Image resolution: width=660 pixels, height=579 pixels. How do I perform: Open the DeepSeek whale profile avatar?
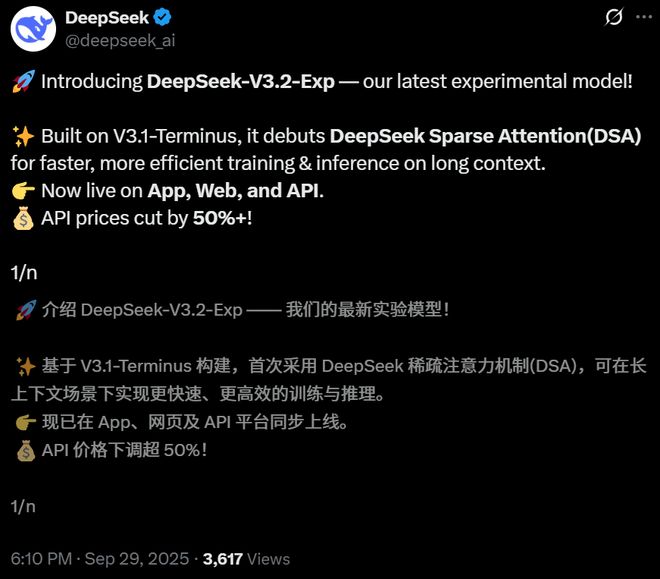coord(33,29)
